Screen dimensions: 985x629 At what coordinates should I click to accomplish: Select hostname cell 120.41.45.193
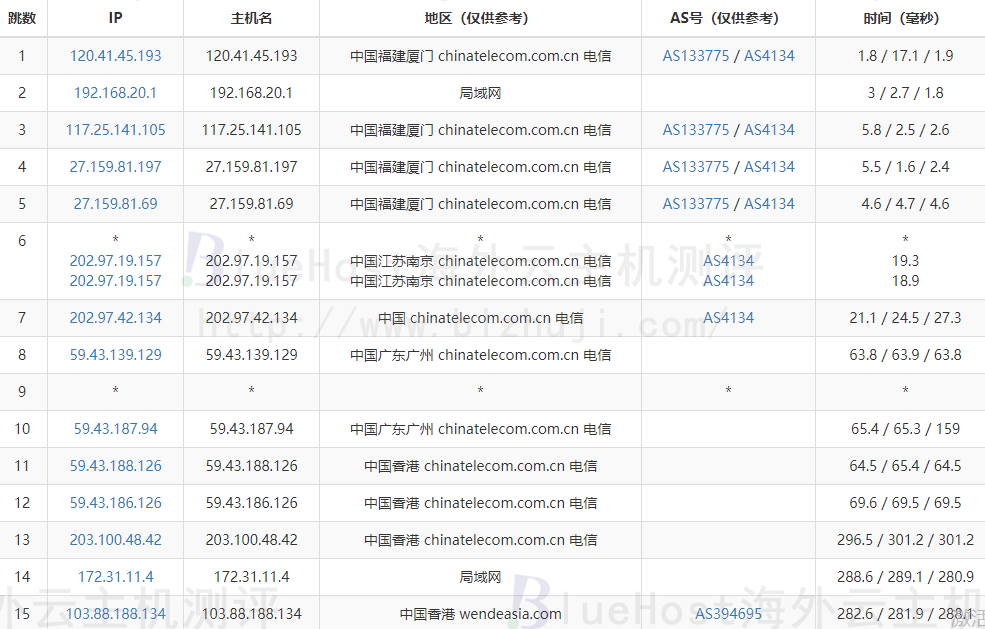coord(251,56)
